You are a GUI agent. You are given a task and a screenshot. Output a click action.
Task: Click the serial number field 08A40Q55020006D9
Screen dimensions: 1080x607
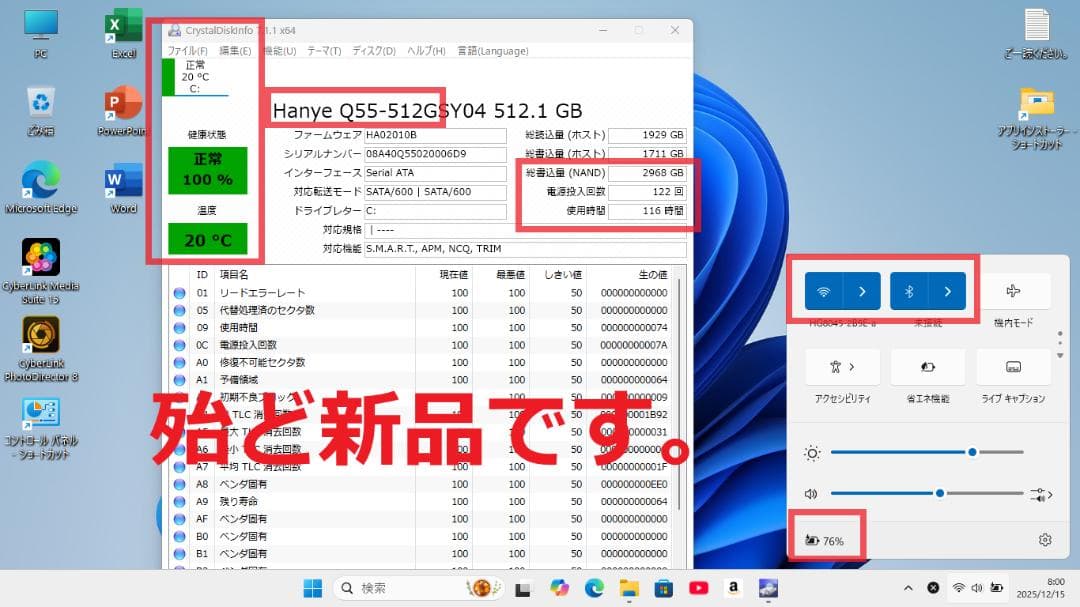tap(435, 154)
